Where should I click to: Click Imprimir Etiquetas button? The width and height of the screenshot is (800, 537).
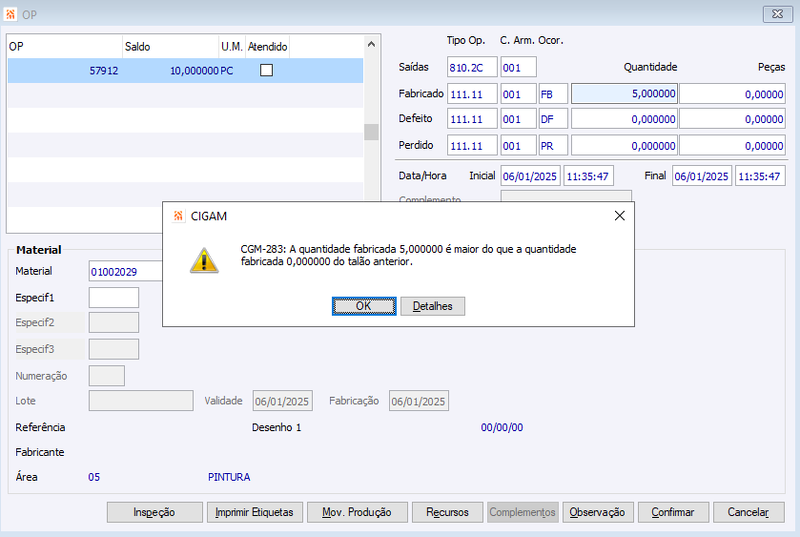click(255, 512)
